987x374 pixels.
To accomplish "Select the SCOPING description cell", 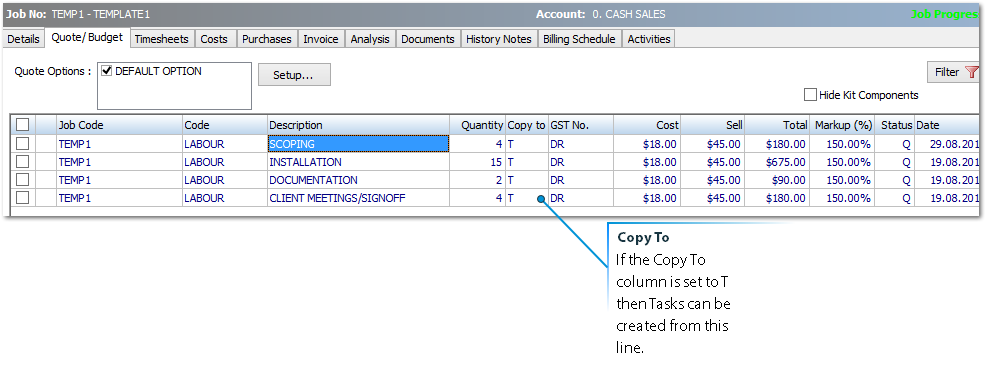I will coord(358,144).
